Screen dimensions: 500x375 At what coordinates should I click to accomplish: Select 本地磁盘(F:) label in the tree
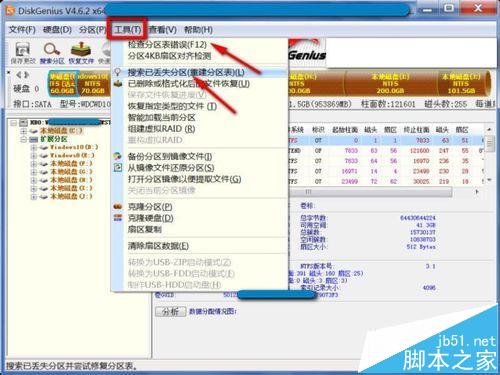tap(71, 164)
